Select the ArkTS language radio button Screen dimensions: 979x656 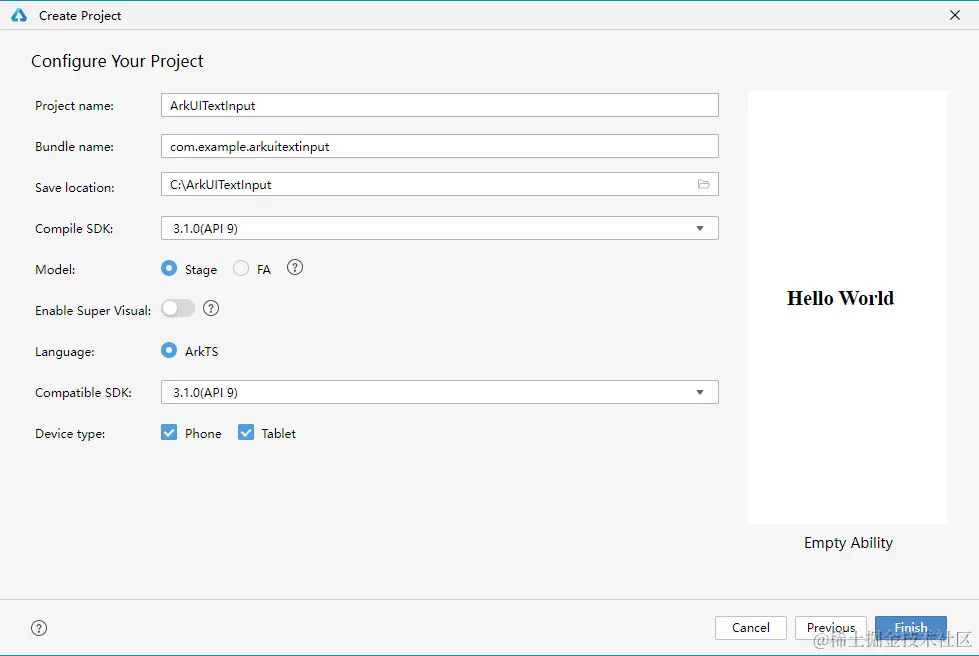[x=169, y=351]
